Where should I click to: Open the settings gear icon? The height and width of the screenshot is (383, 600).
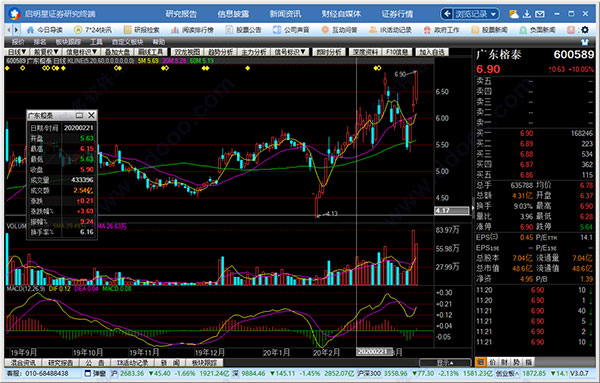[x=585, y=29]
